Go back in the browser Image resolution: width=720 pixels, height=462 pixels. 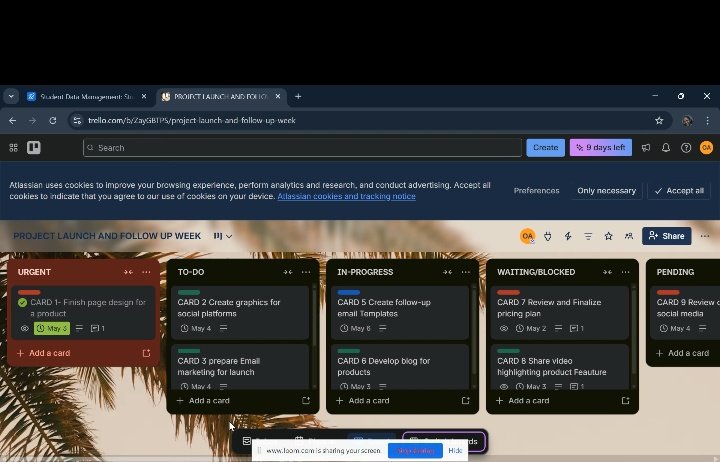[x=12, y=120]
